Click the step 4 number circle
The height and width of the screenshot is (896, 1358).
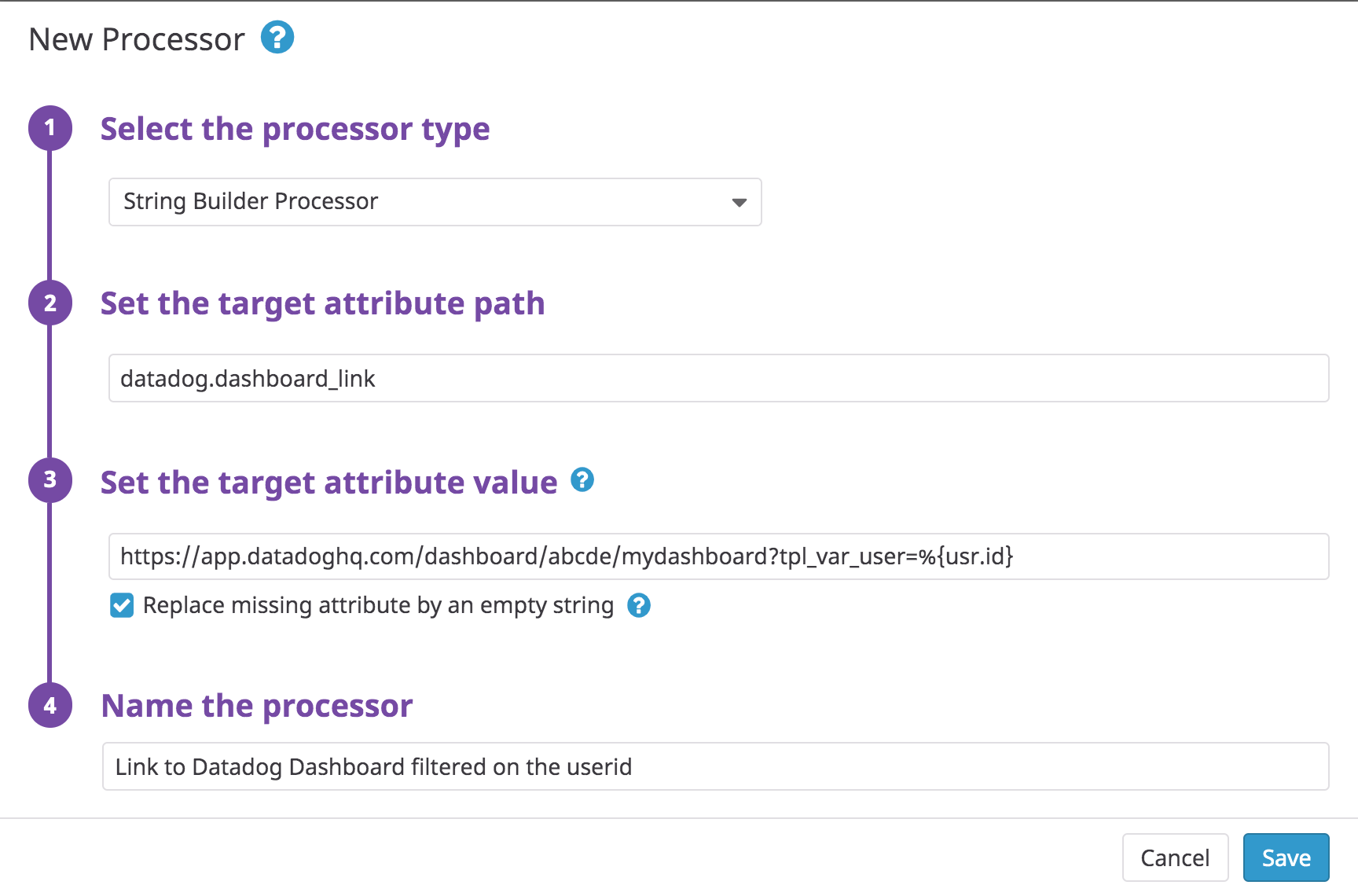pyautogui.click(x=50, y=705)
